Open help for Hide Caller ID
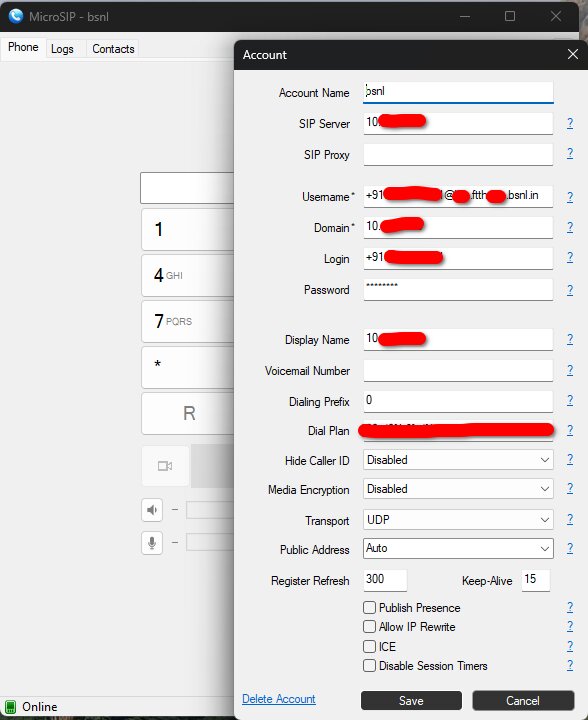The width and height of the screenshot is (588, 720). point(570,459)
